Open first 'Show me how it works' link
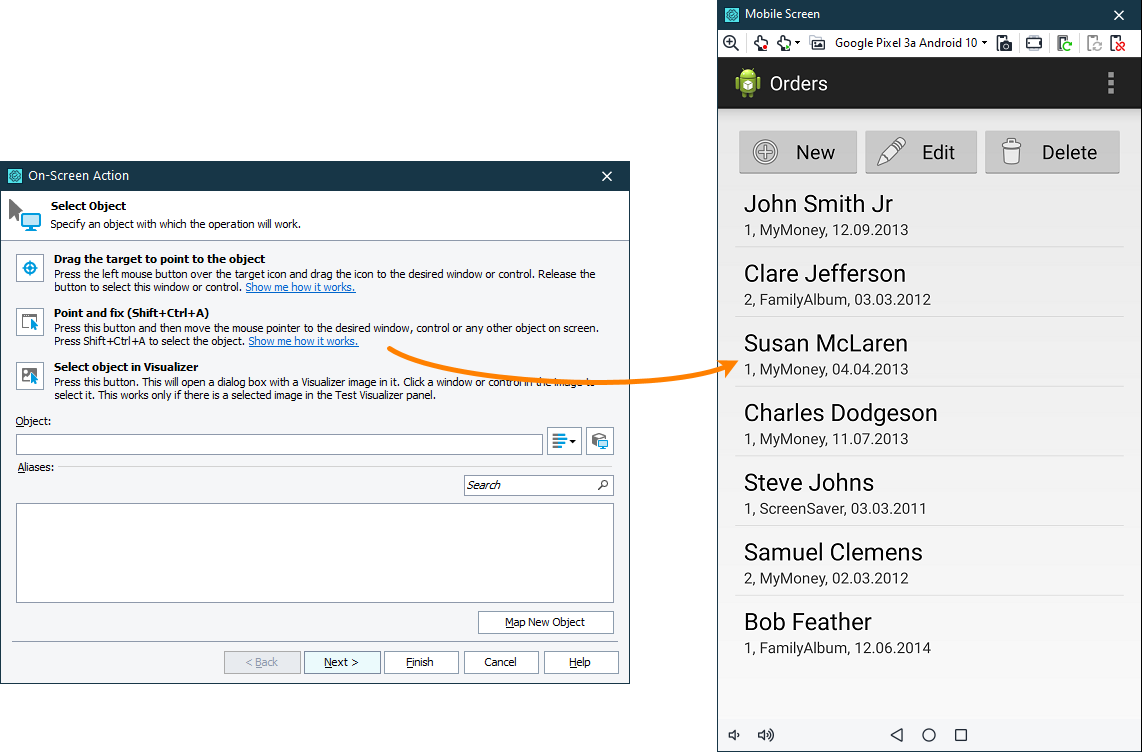 300,287
